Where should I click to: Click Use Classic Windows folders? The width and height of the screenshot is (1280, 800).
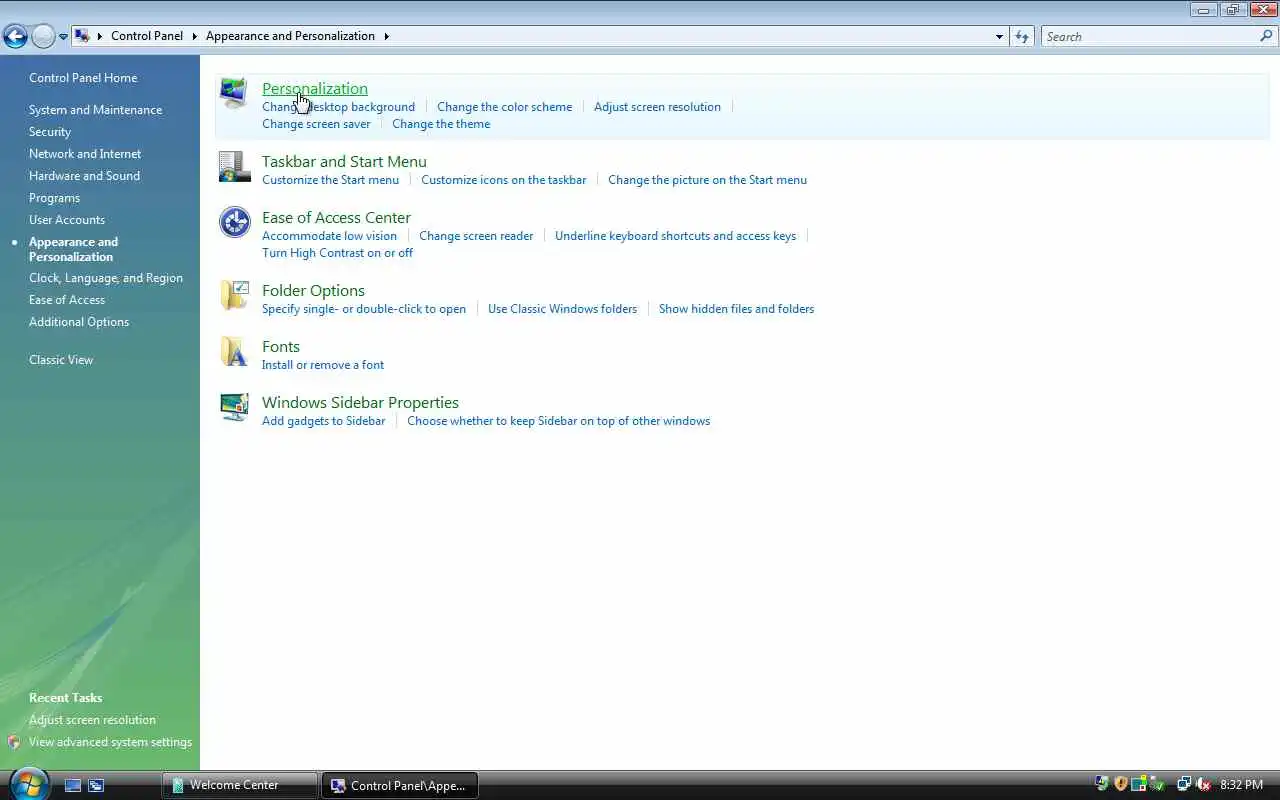[562, 309]
